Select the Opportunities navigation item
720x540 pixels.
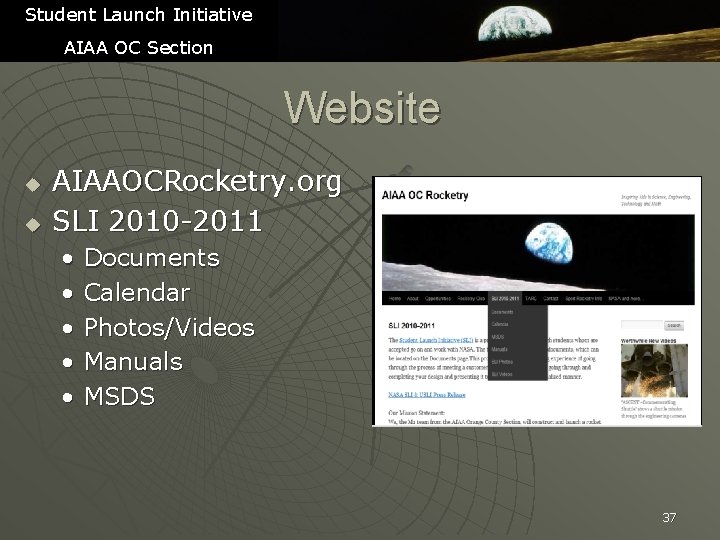click(x=438, y=298)
